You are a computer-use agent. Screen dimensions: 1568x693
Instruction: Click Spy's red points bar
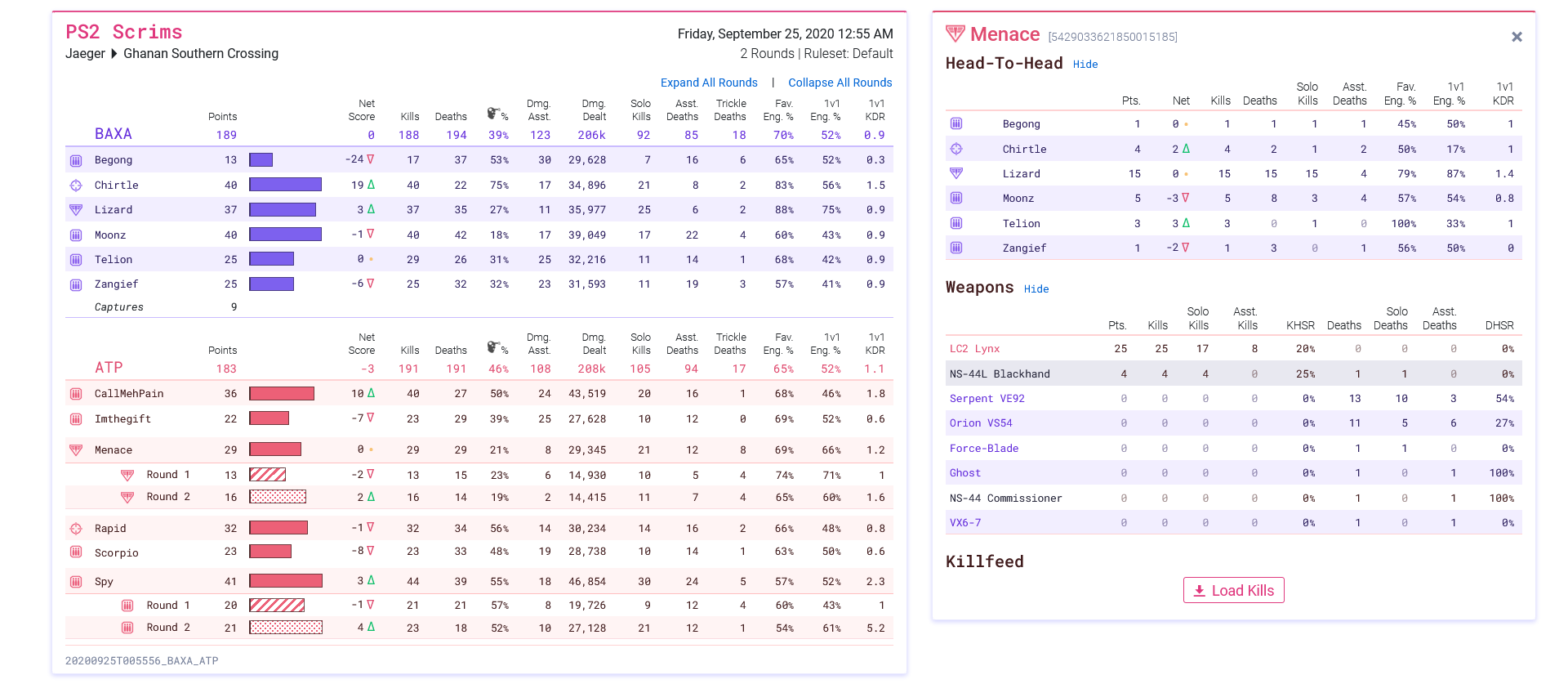click(x=286, y=581)
